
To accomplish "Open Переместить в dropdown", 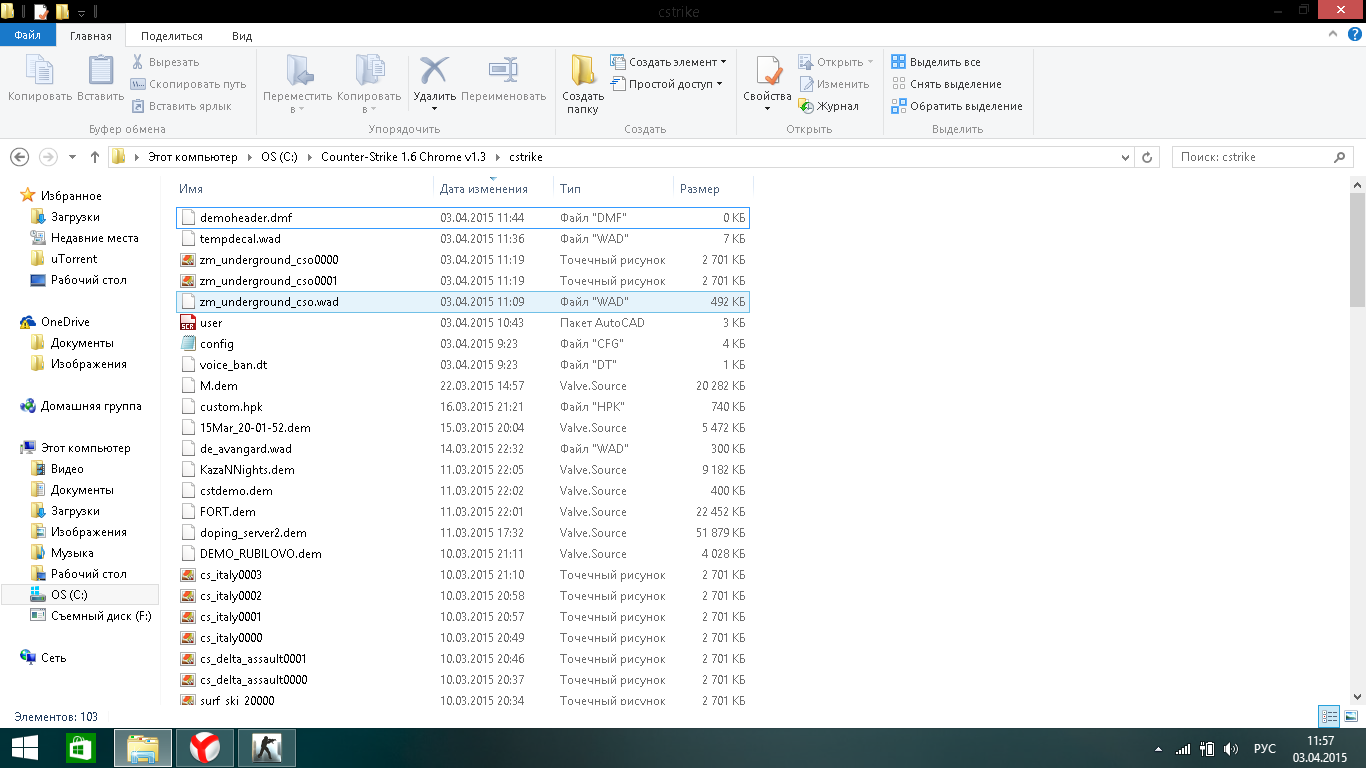I will point(297,84).
